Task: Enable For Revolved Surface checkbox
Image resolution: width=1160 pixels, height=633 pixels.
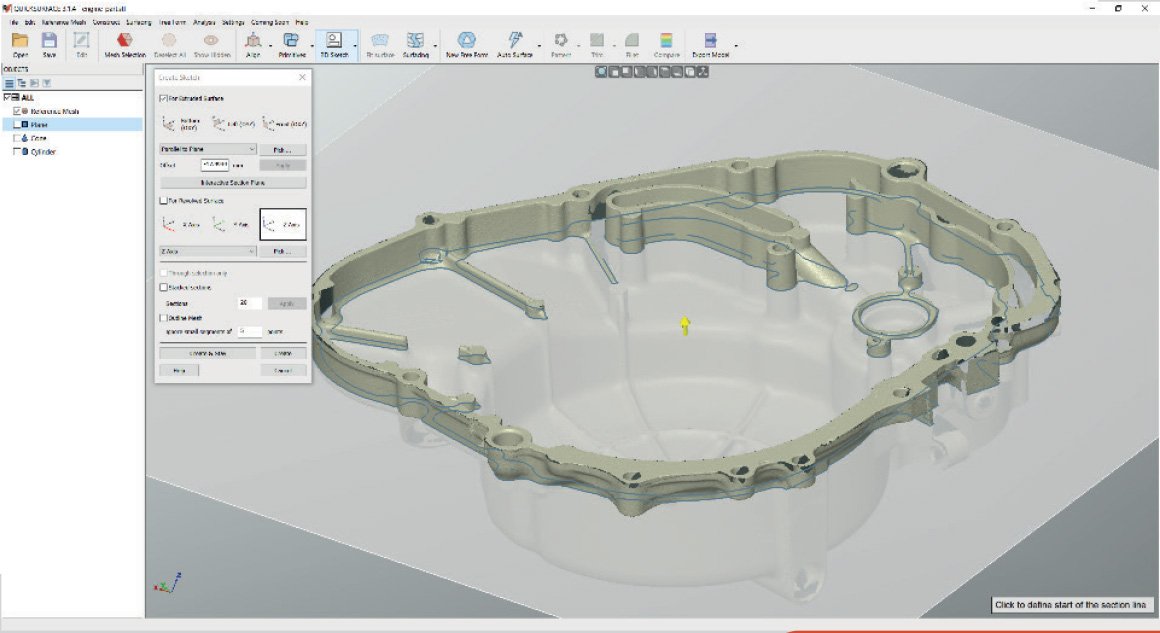Action: [x=163, y=200]
